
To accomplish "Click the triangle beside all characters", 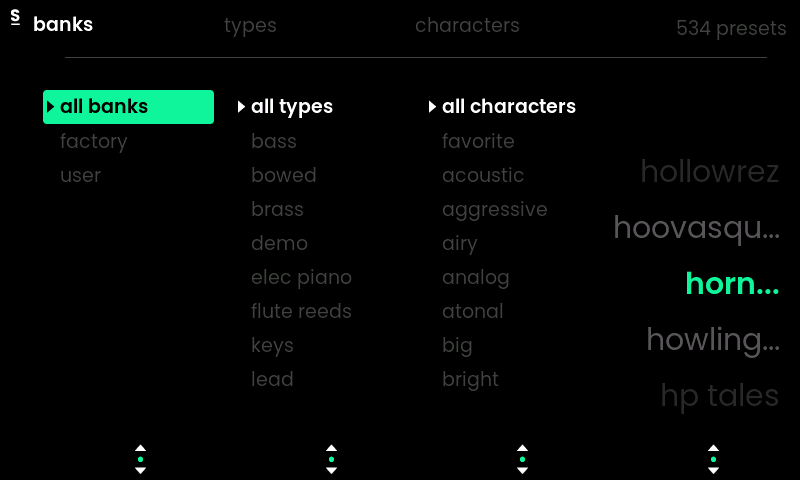I will pos(432,107).
